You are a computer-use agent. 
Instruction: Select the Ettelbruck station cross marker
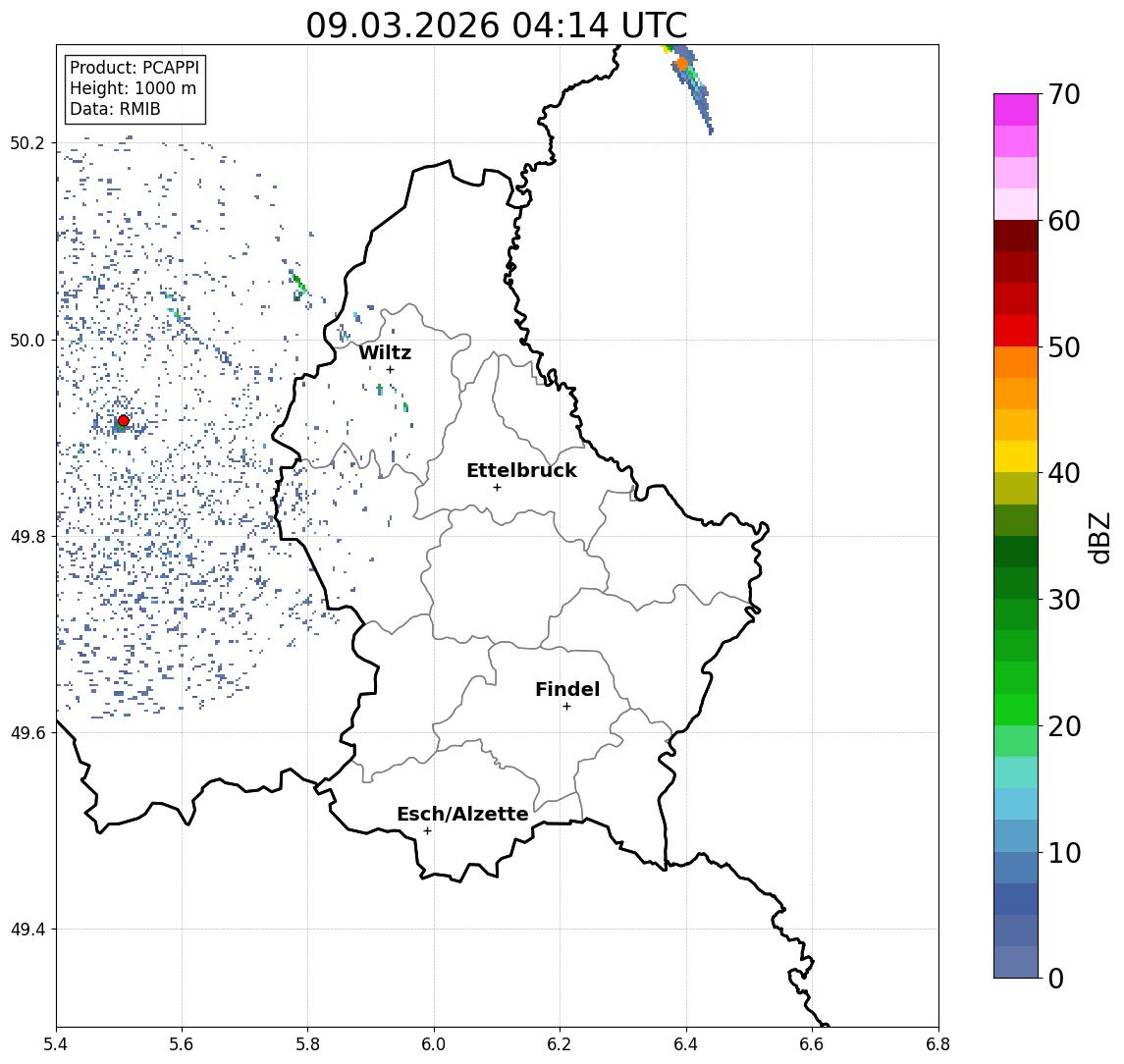tap(497, 487)
